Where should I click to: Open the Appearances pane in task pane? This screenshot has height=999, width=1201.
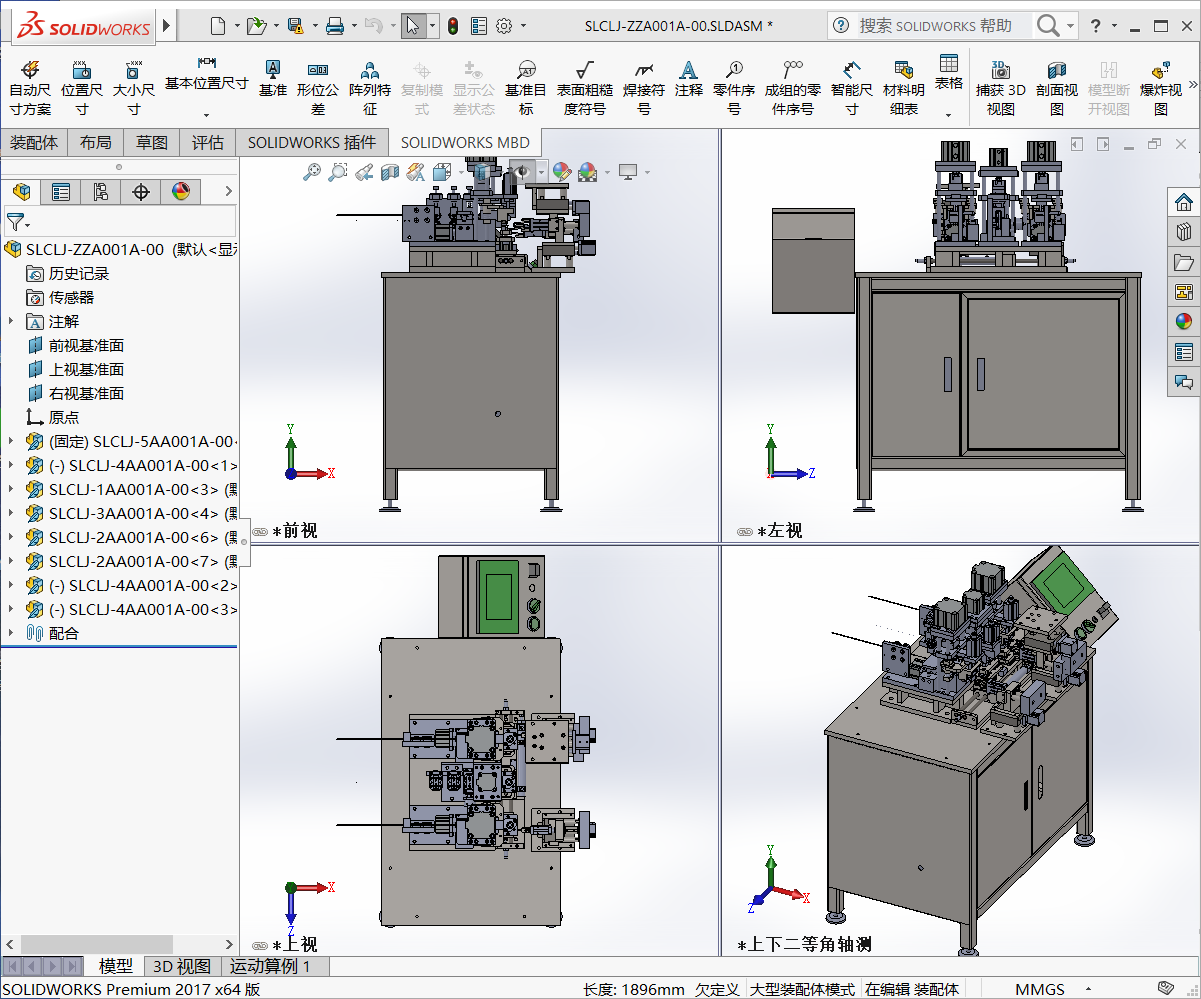pos(1184,322)
